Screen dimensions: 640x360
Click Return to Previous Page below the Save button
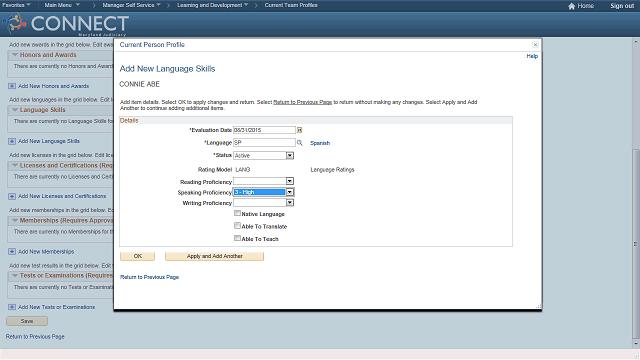[35, 337]
